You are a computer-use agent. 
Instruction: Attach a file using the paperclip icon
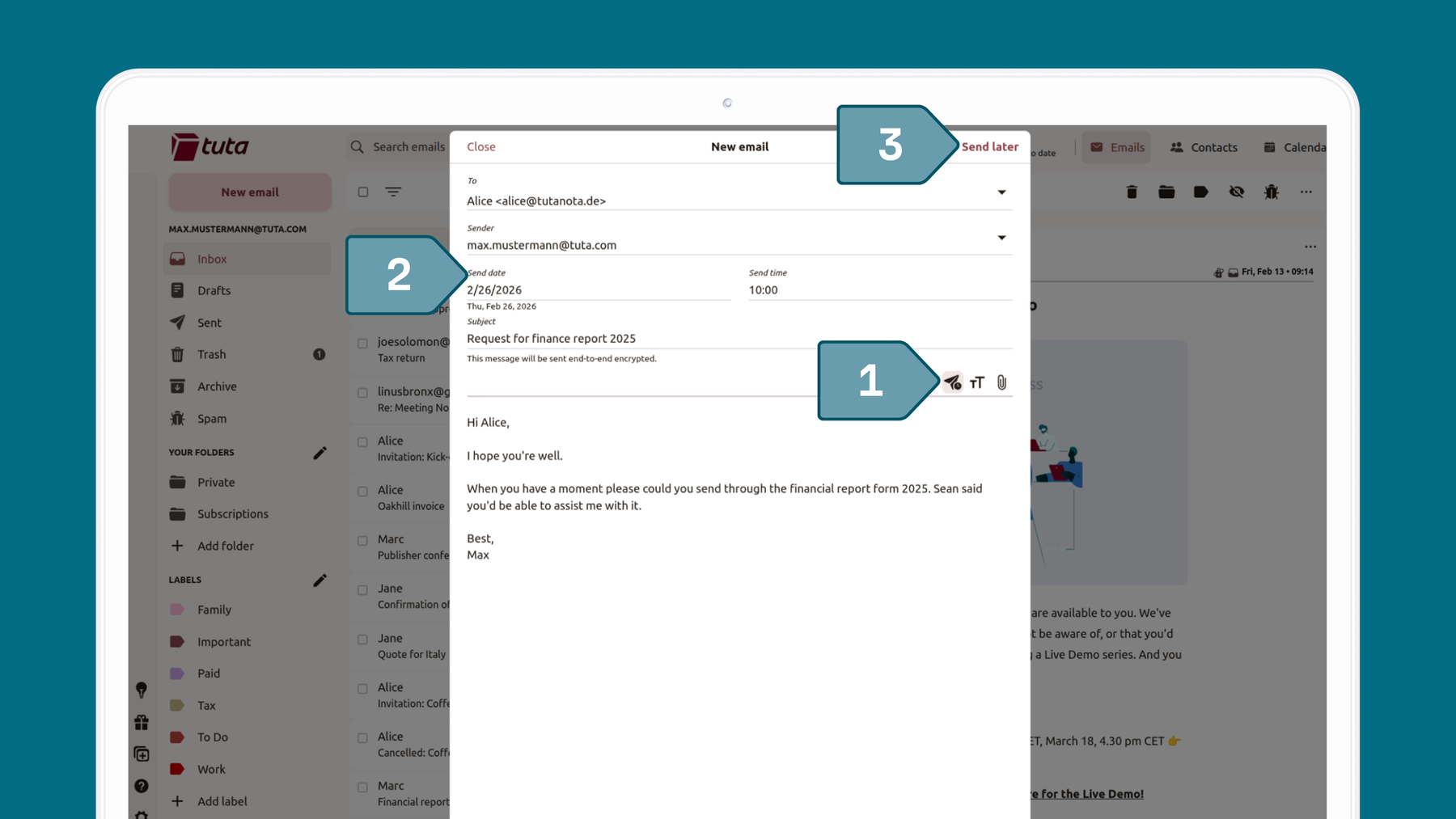point(1001,382)
